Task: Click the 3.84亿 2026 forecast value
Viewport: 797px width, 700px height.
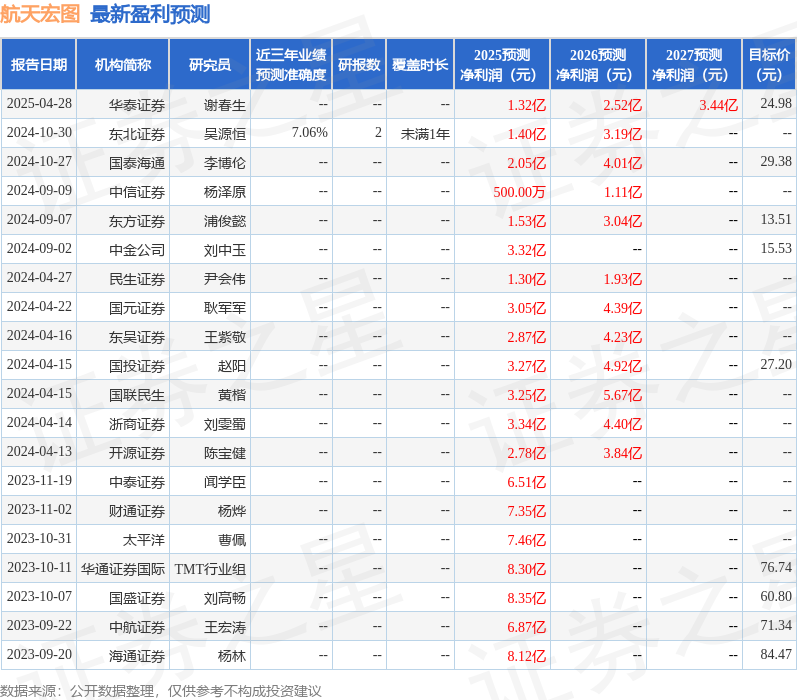Action: [623, 452]
